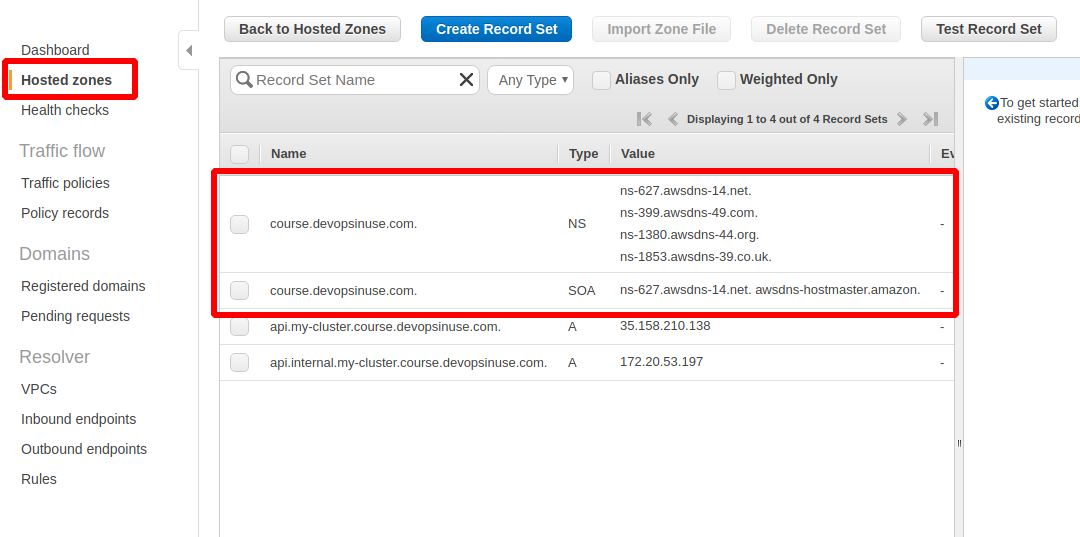Viewport: 1080px width, 537px height.
Task: Click Import Zone File button
Action: 661,29
